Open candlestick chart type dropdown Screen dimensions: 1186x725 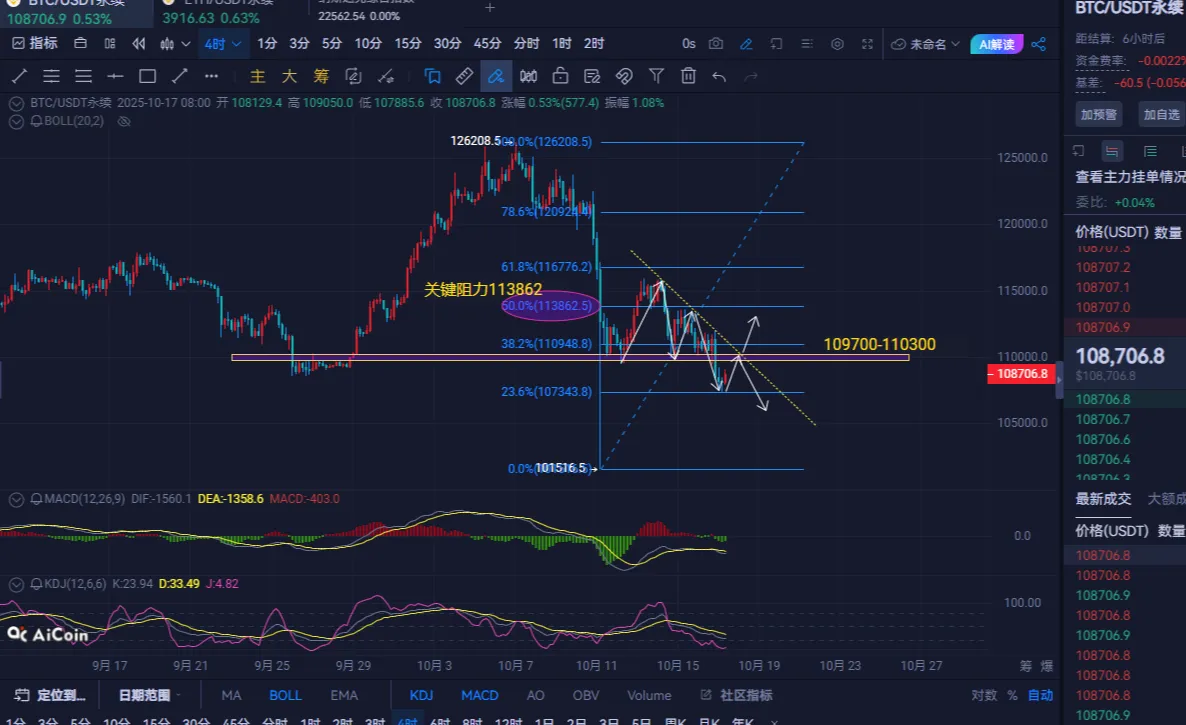click(x=175, y=44)
